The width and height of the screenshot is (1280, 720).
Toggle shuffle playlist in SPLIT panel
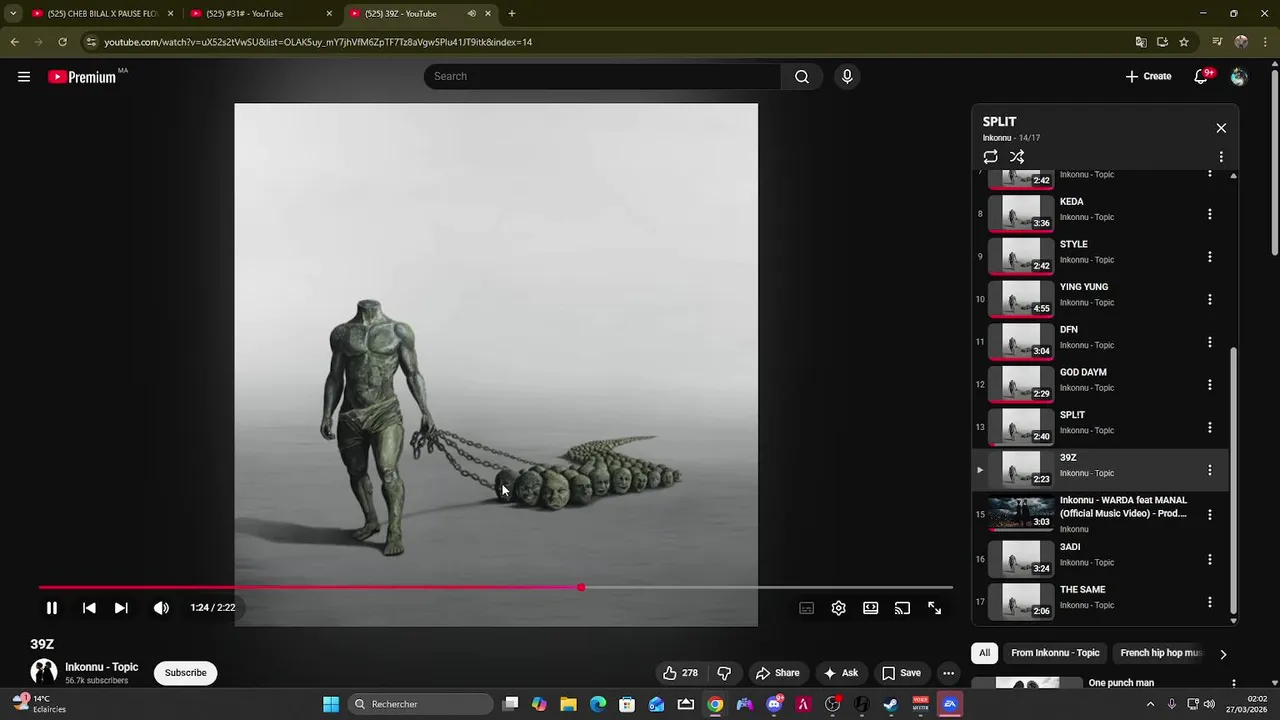(1017, 157)
